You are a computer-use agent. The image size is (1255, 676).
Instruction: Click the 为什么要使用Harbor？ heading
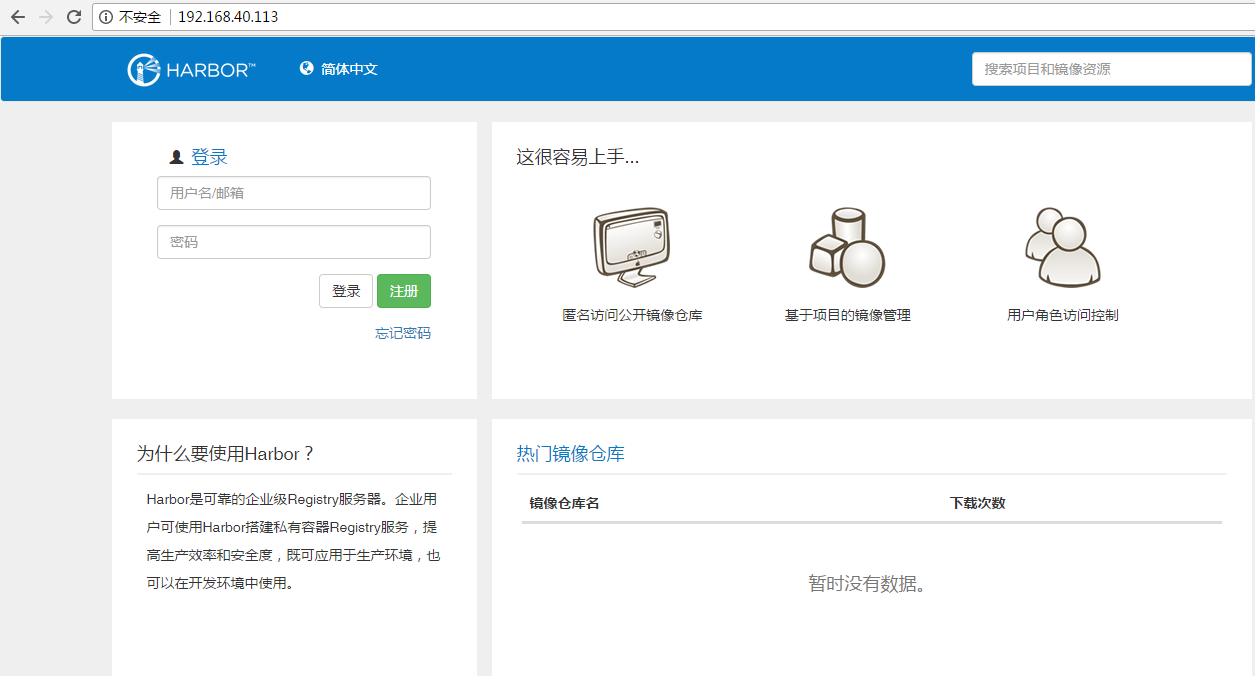[x=226, y=454]
